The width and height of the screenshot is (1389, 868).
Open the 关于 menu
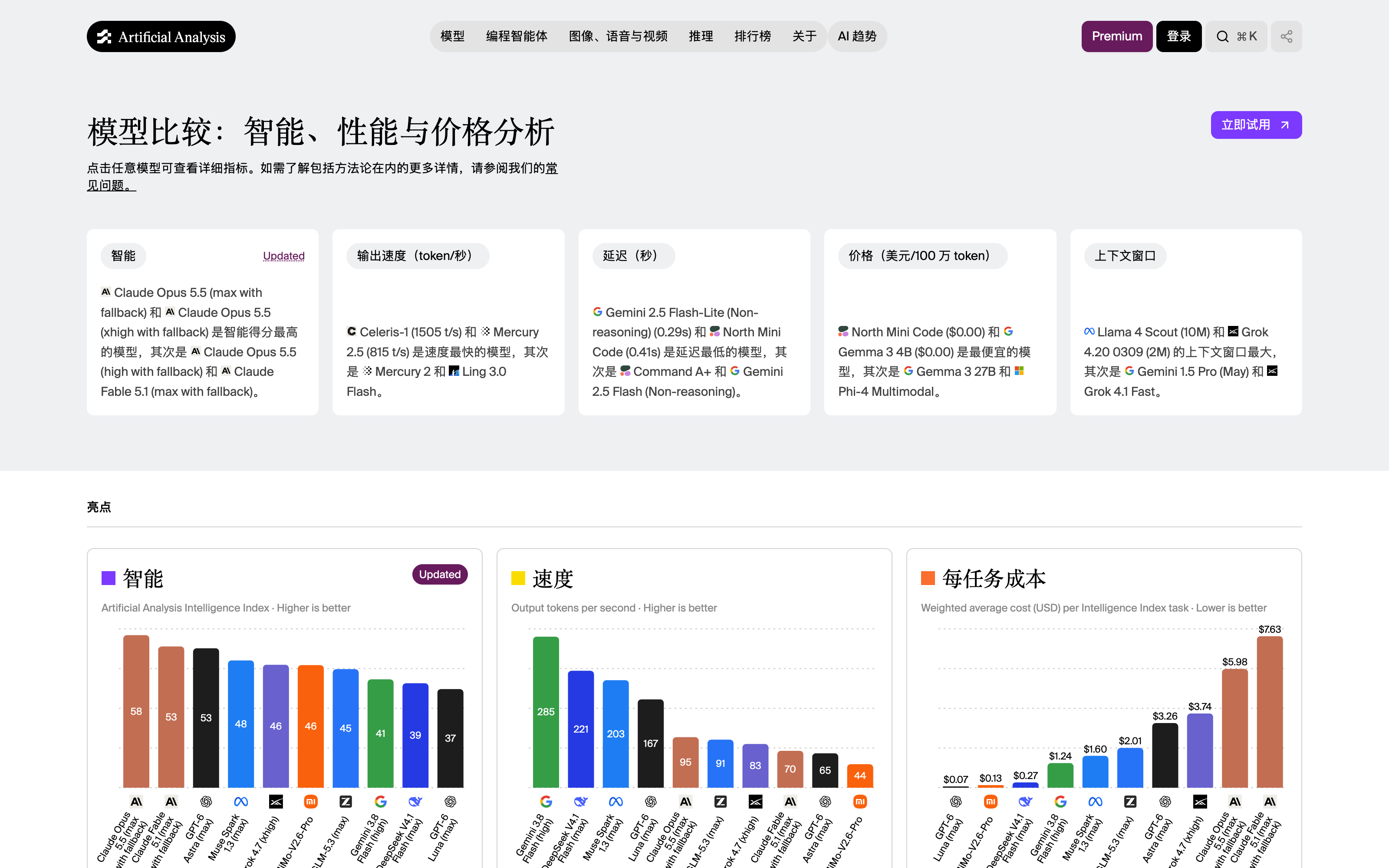coord(804,36)
